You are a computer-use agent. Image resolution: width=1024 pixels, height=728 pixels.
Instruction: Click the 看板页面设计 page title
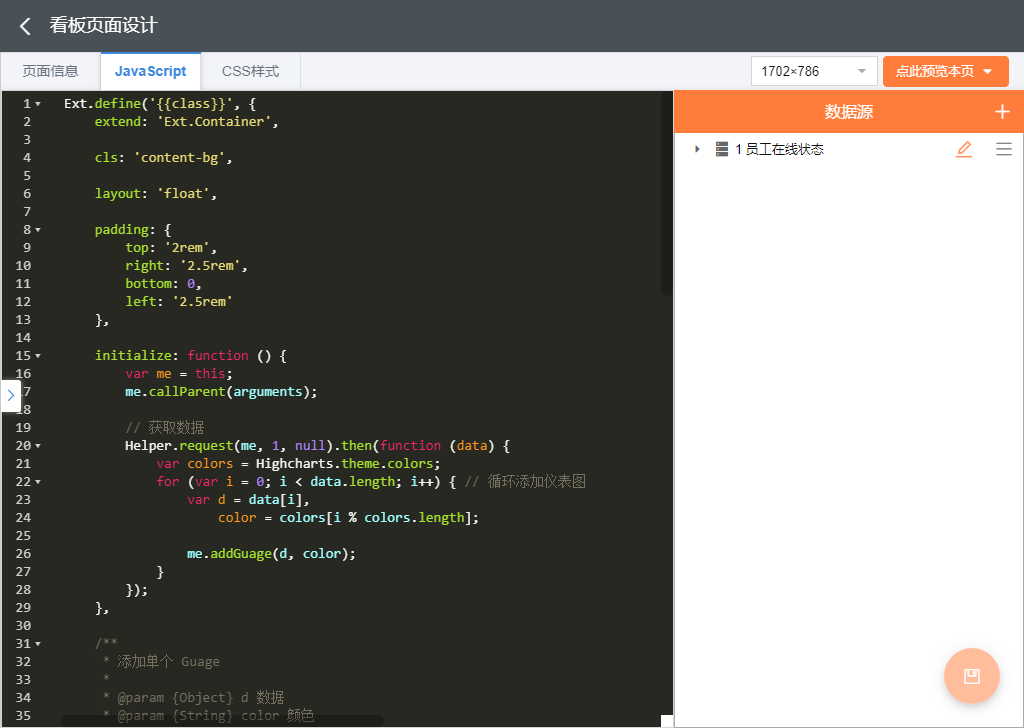pyautogui.click(x=104, y=25)
